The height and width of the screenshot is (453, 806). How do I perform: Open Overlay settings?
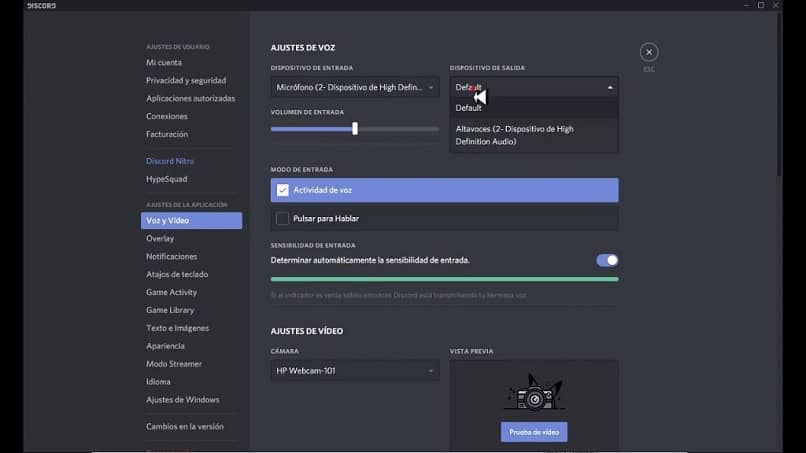(x=160, y=239)
